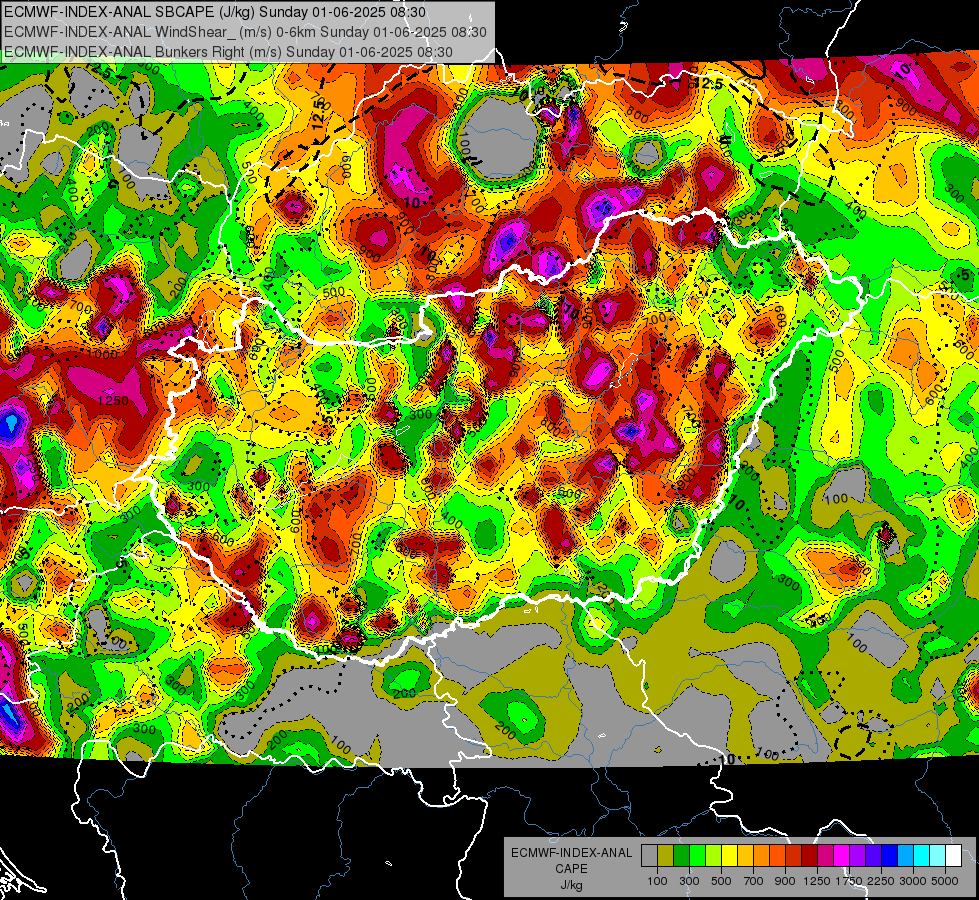979x900 pixels.
Task: Click the ECMWF-INDEX-ANAL label in the legend
Action: tap(571, 853)
